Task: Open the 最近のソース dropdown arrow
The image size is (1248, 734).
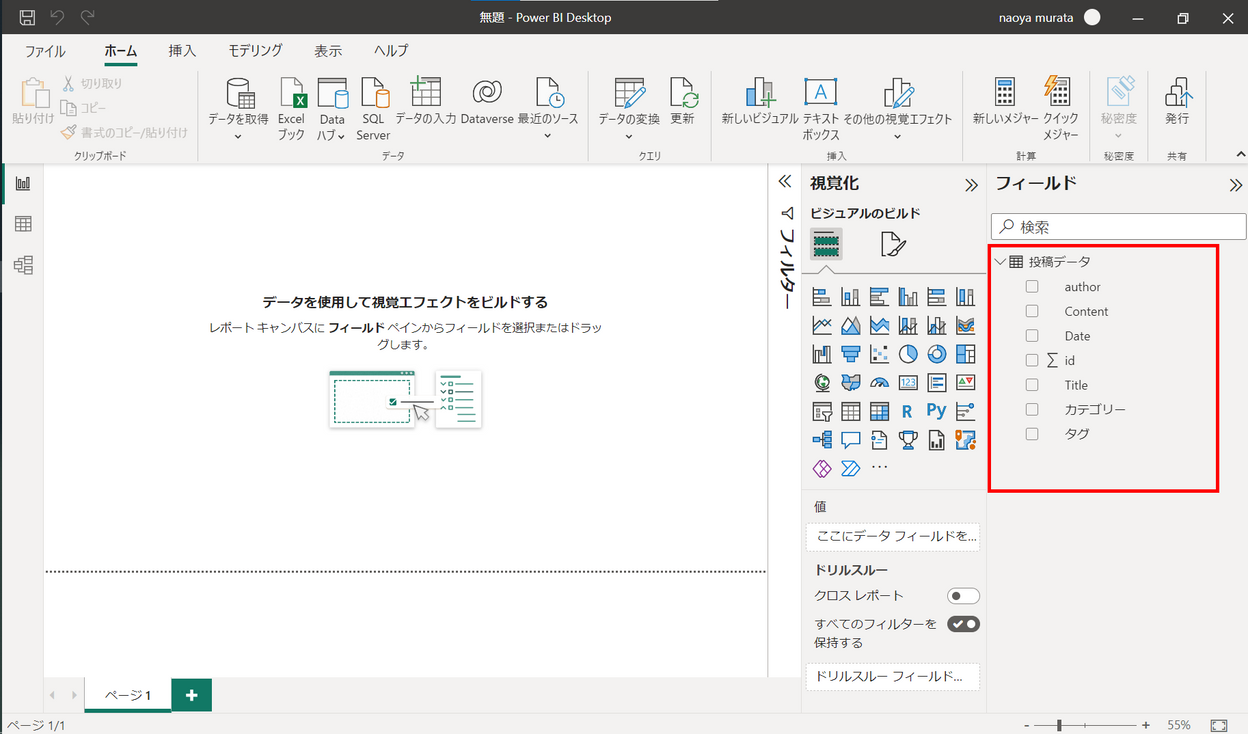Action: (548, 136)
